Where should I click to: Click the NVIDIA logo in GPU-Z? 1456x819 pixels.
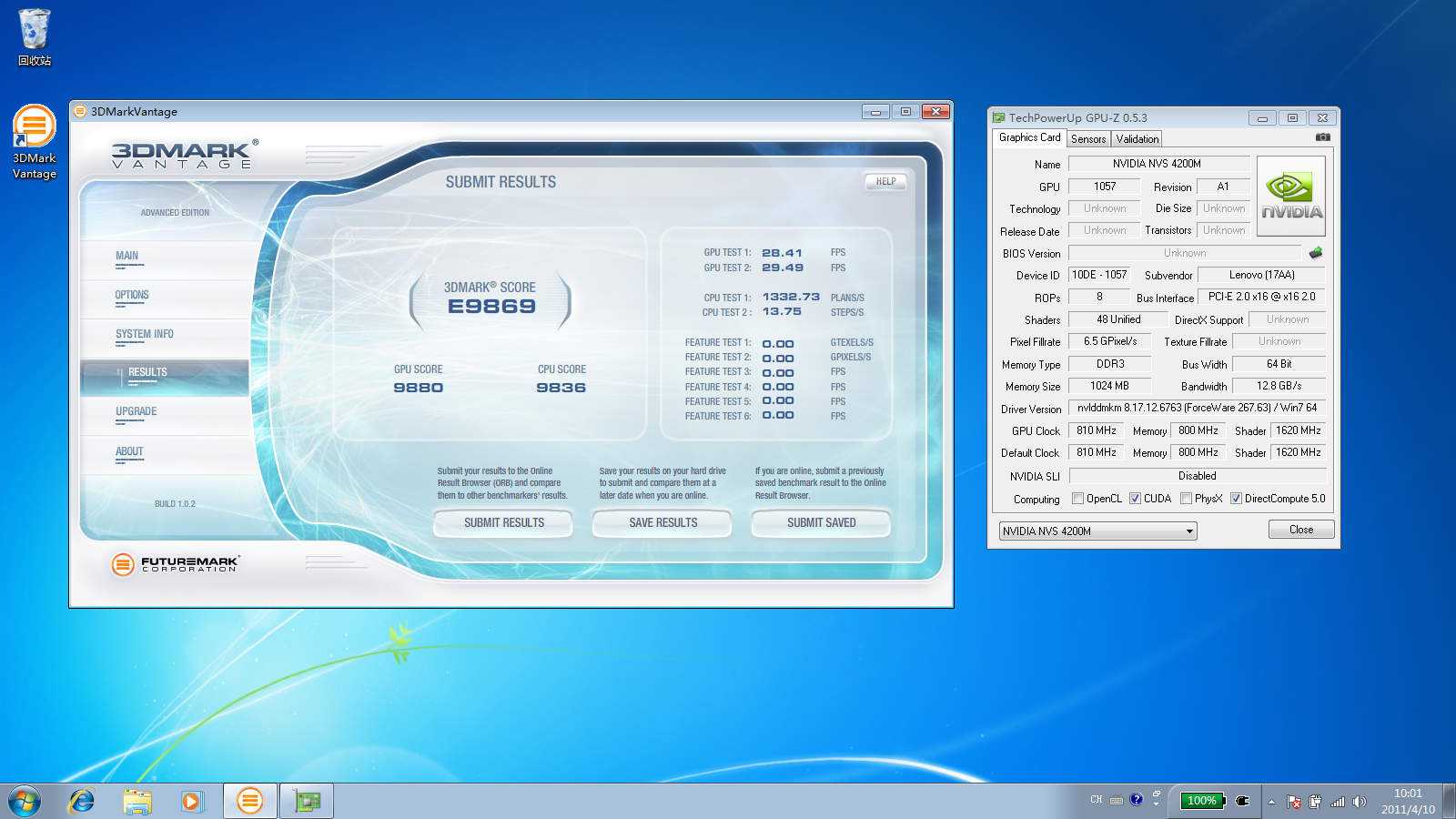(x=1291, y=197)
